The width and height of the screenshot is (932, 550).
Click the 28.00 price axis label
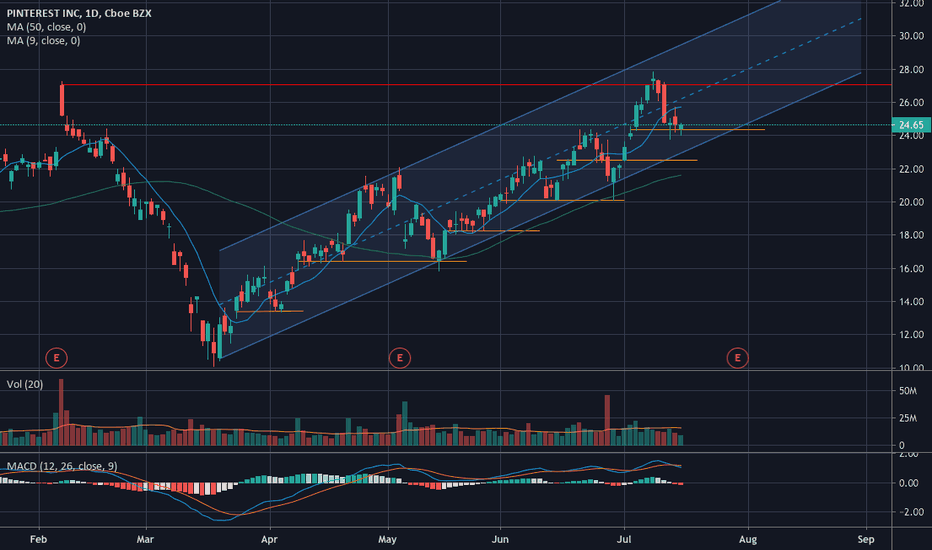coord(911,70)
